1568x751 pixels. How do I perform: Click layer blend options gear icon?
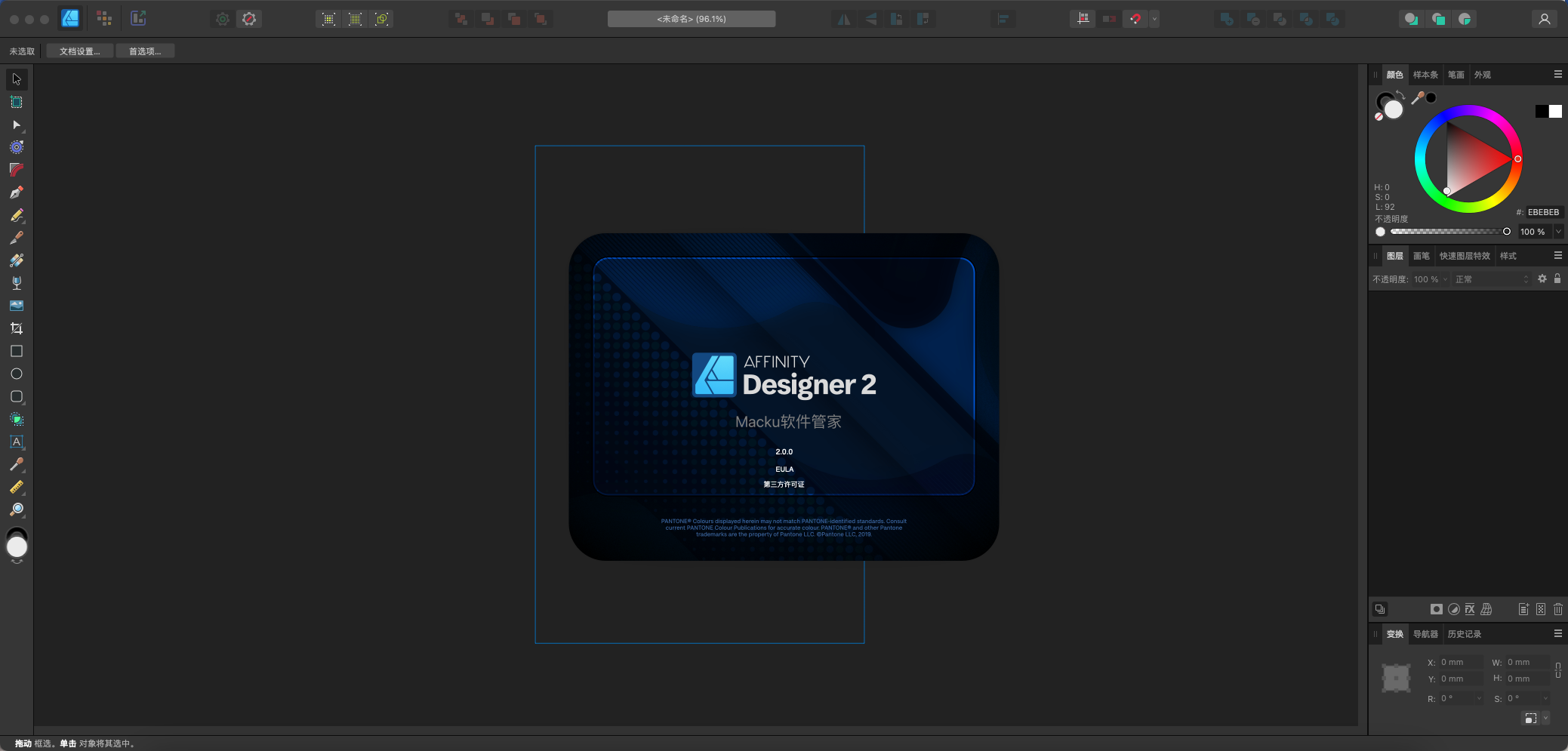(x=1542, y=279)
